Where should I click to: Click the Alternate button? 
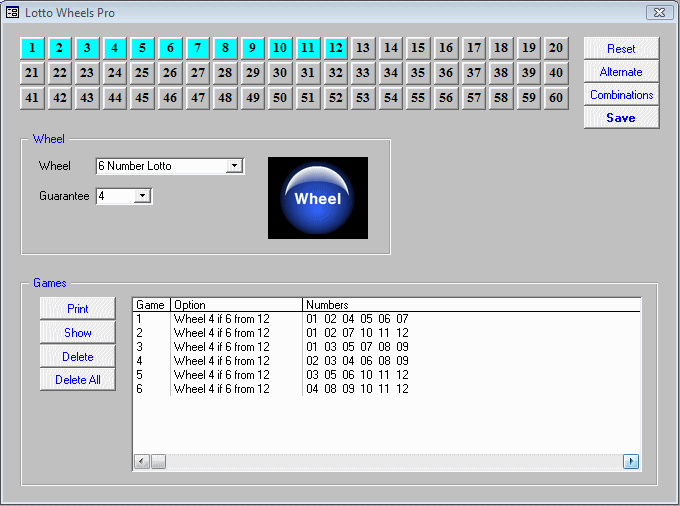[x=621, y=72]
